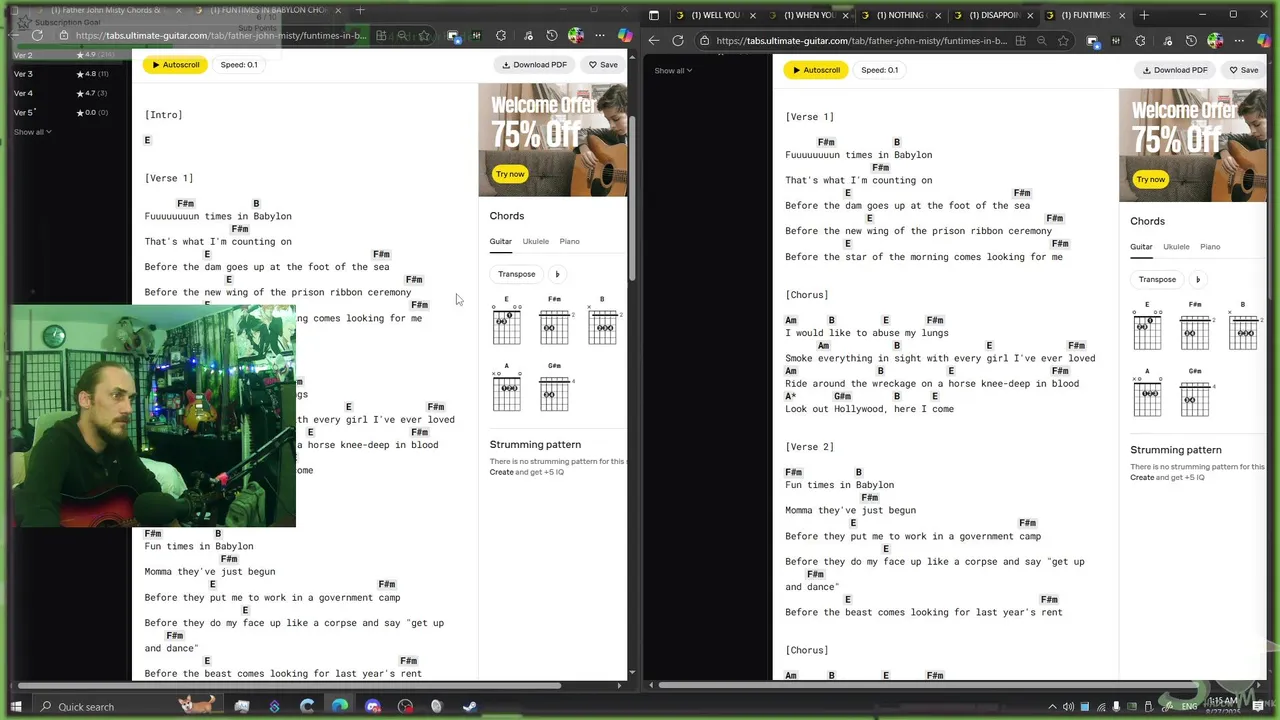This screenshot has width=1280, height=720.
Task: Save the tab with the left window's heart button
Action: tap(603, 64)
